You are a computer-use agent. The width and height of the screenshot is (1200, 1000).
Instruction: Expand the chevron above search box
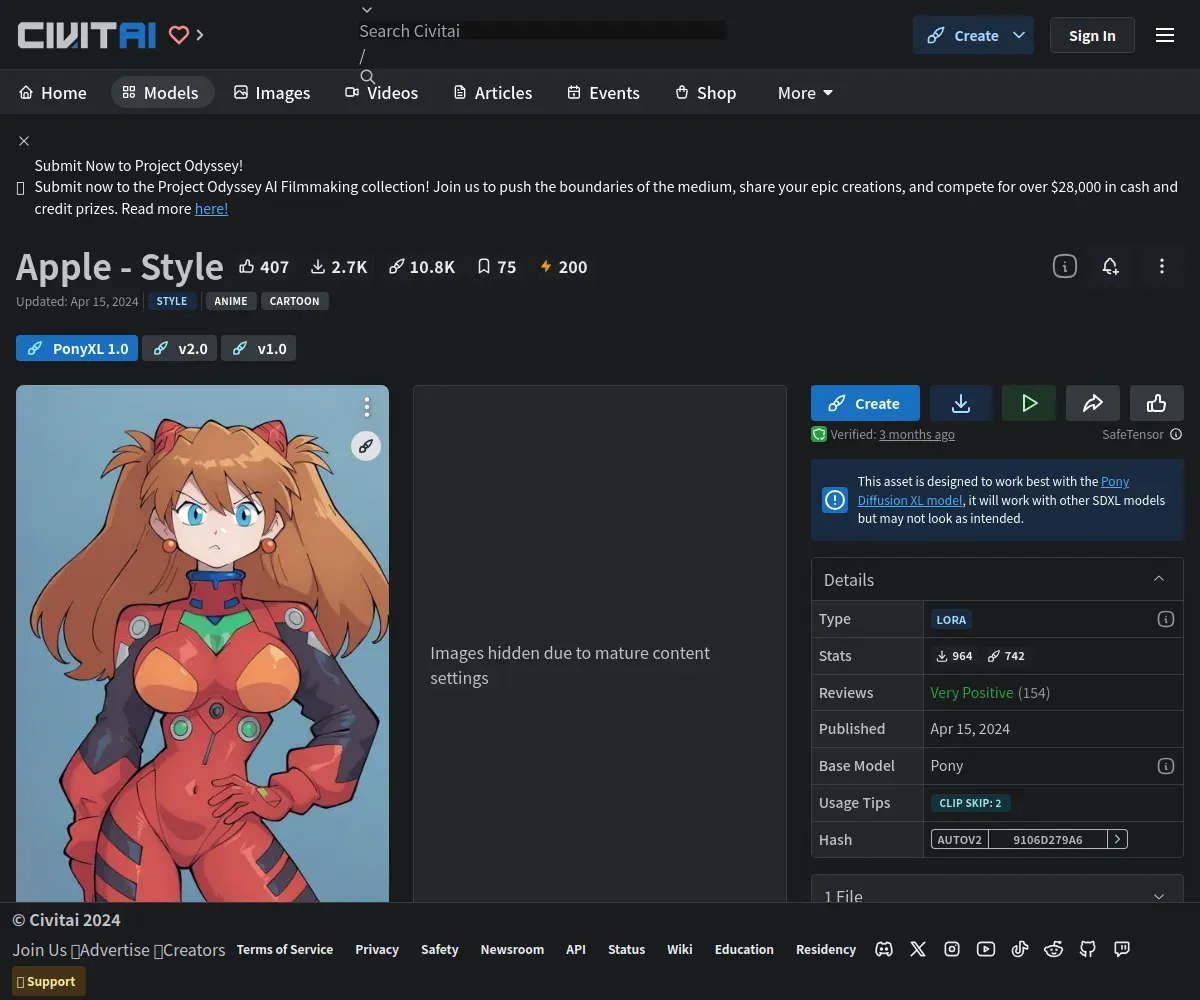pyautogui.click(x=367, y=10)
